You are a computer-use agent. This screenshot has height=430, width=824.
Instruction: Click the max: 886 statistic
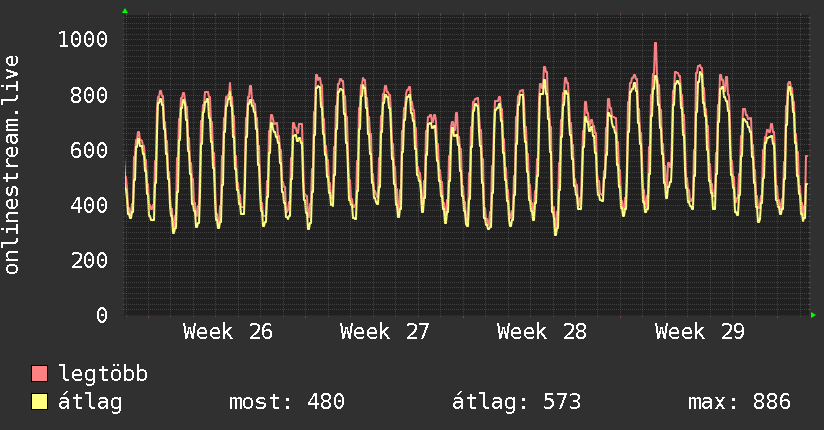click(x=739, y=402)
